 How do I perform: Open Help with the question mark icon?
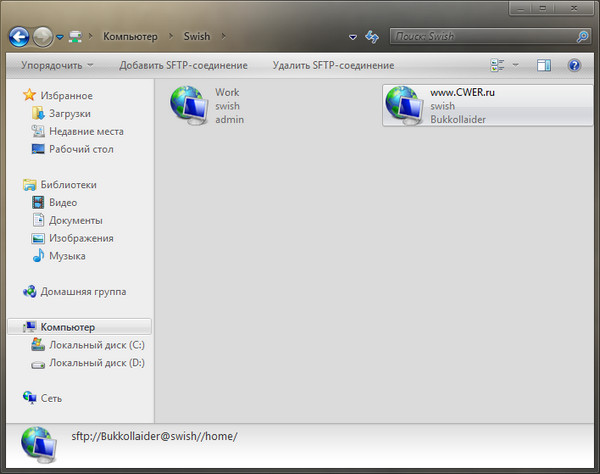tap(574, 65)
